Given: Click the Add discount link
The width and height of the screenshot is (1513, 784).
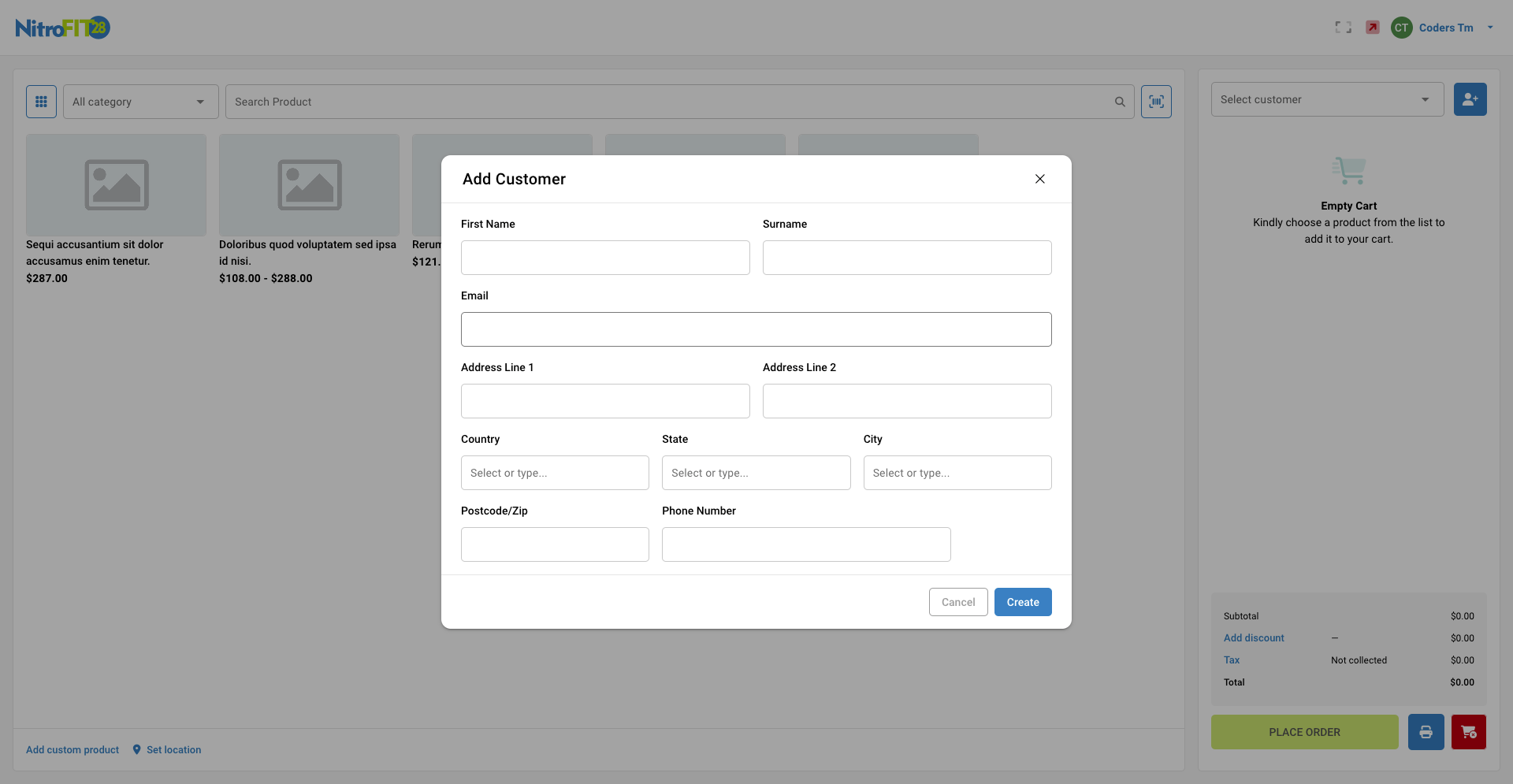Looking at the screenshot, I should 1254,638.
